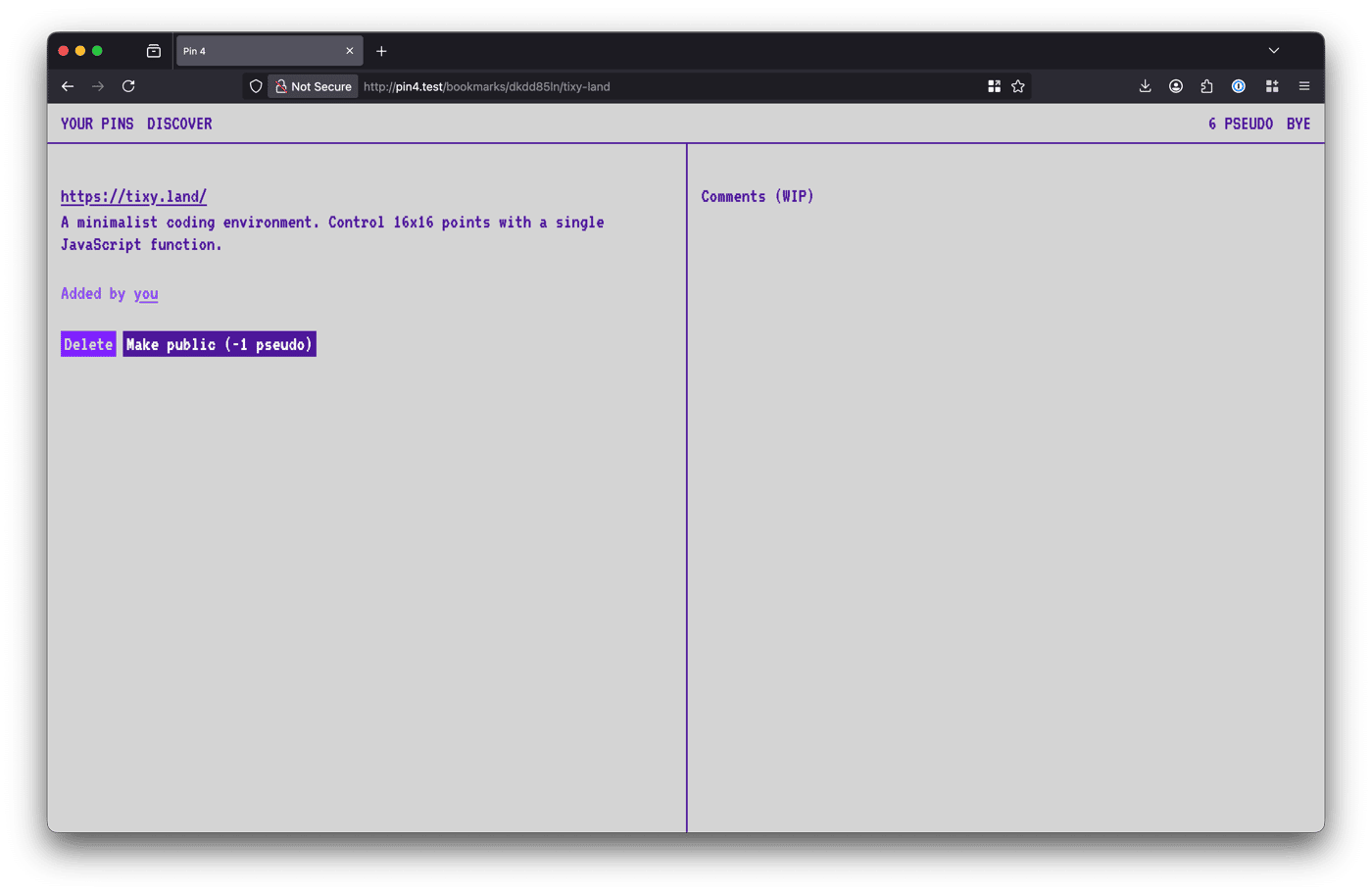Click the Not Secure site info badge

point(314,86)
